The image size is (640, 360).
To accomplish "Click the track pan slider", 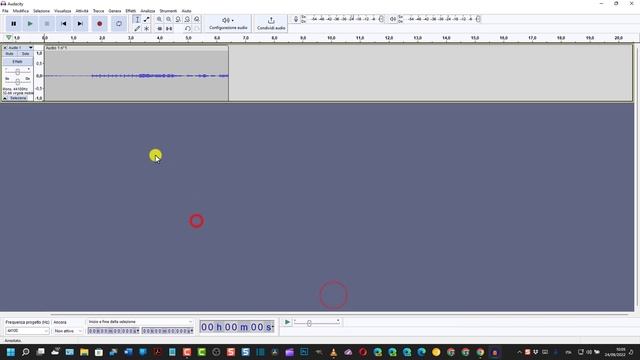I will (18, 82).
